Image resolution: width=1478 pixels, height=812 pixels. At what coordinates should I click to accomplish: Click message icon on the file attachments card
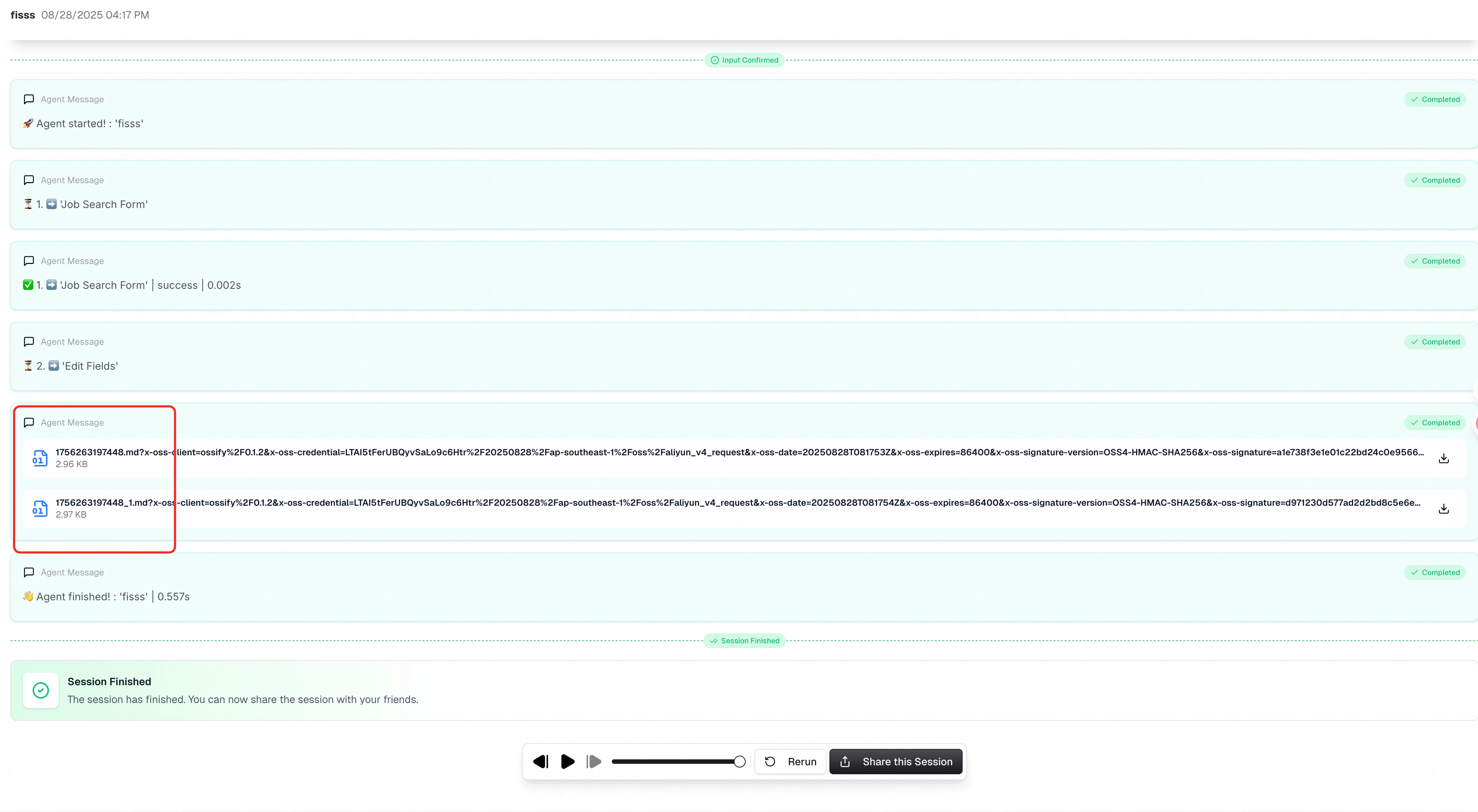click(x=29, y=423)
